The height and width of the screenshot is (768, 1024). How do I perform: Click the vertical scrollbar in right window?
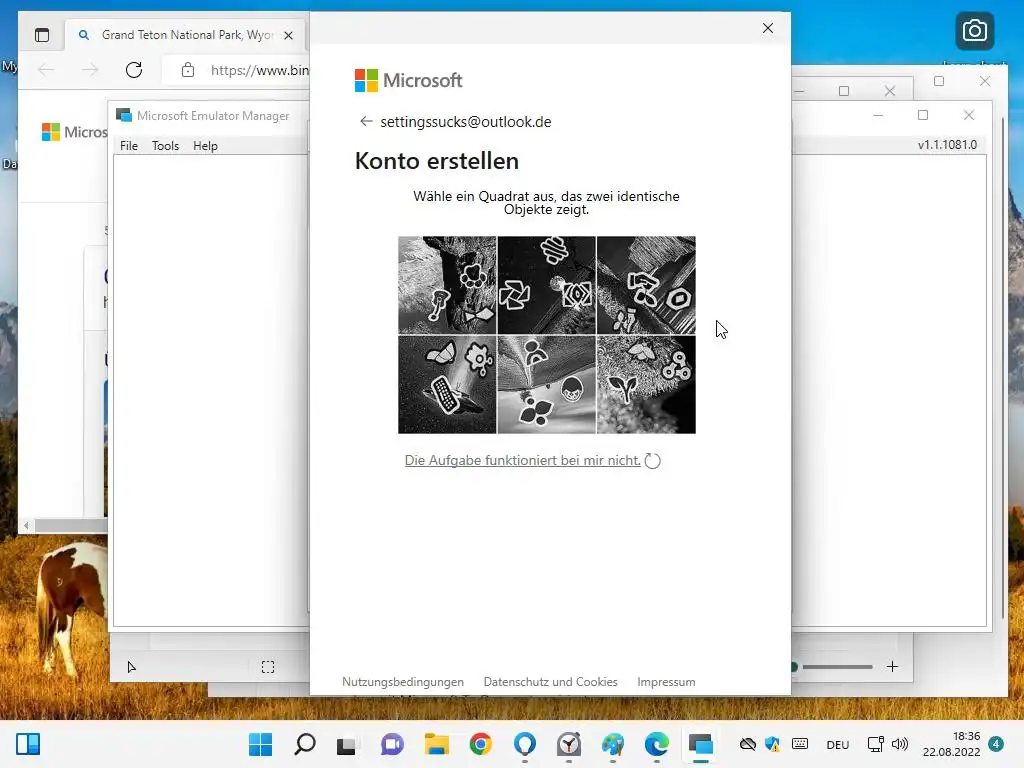[x=1003, y=369]
